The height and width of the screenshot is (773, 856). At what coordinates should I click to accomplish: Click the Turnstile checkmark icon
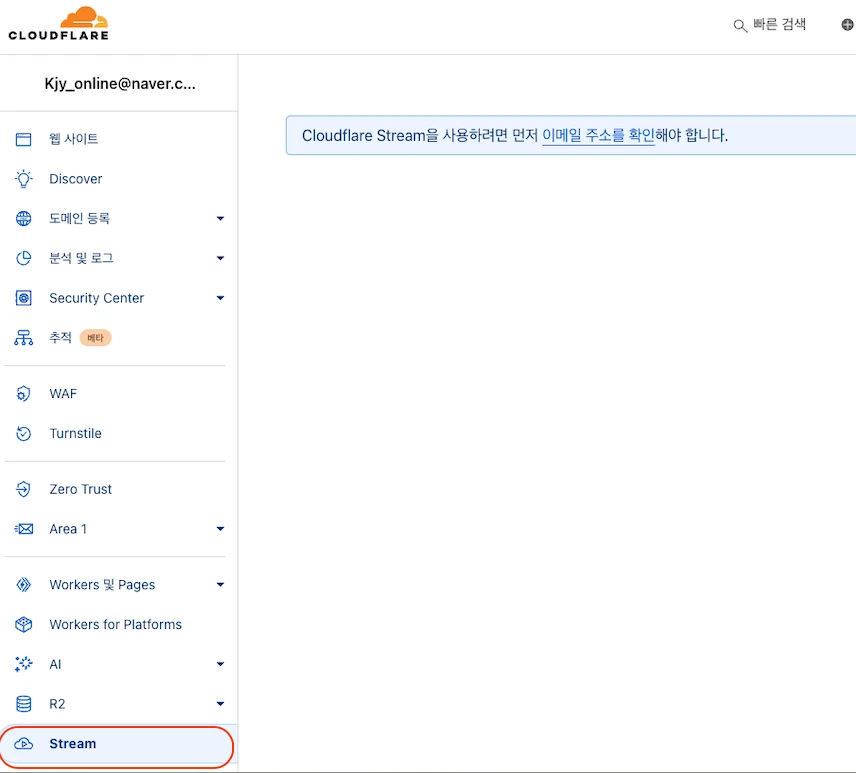[23, 433]
